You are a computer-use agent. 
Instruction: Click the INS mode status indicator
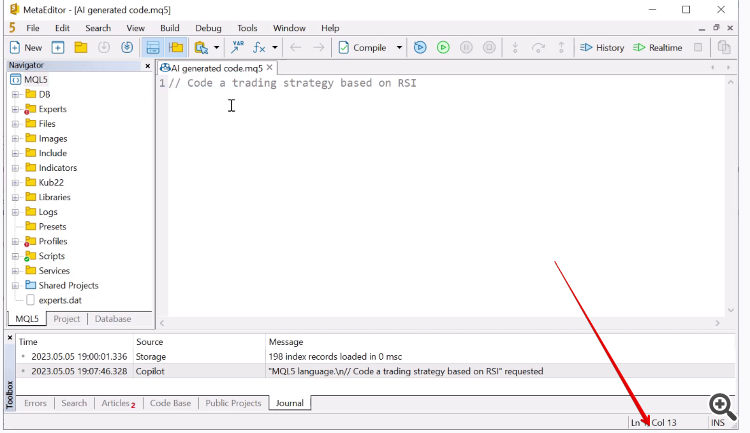[717, 422]
